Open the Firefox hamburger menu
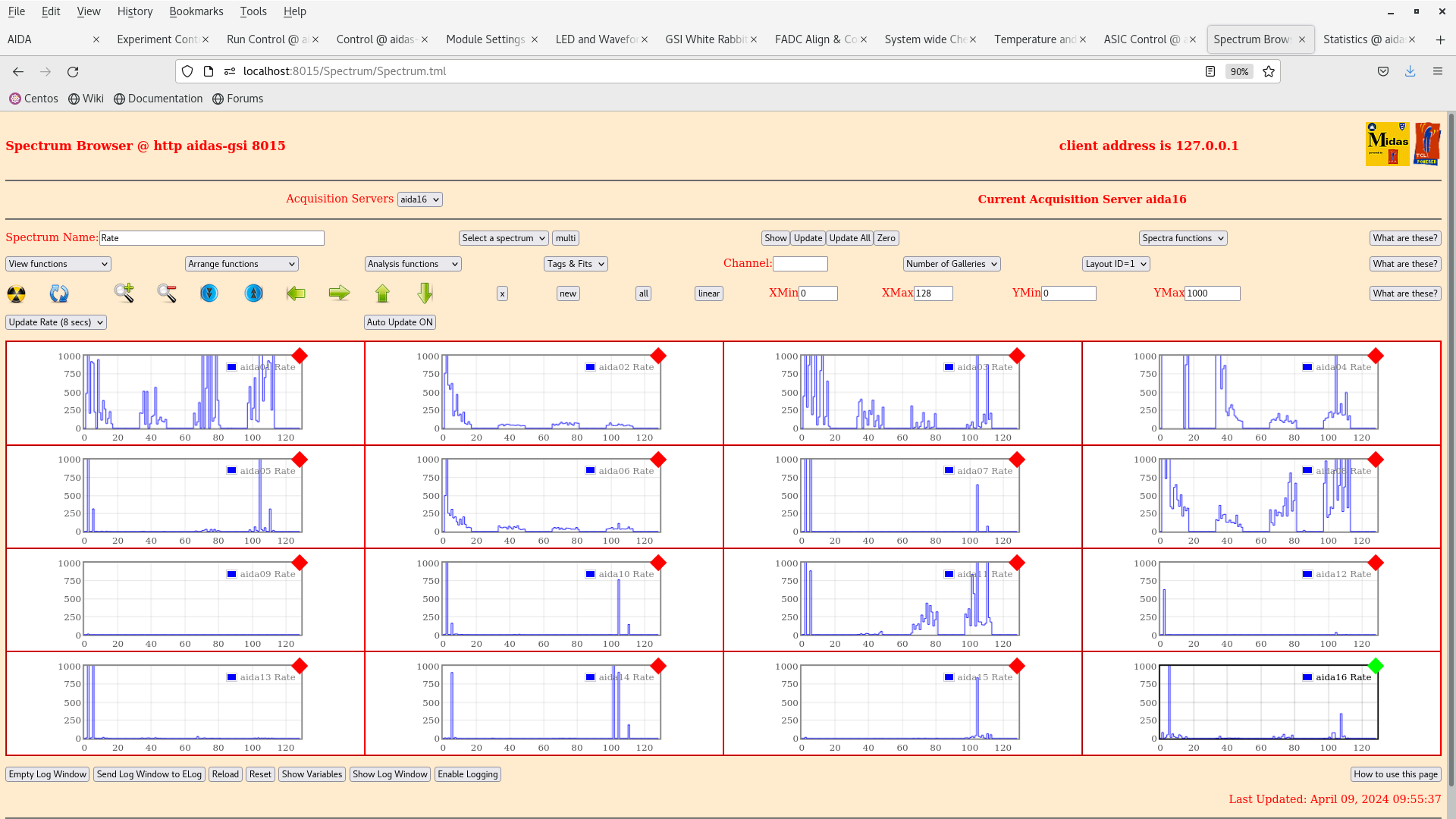Screen dimensions: 1456x819 (x=1438, y=71)
